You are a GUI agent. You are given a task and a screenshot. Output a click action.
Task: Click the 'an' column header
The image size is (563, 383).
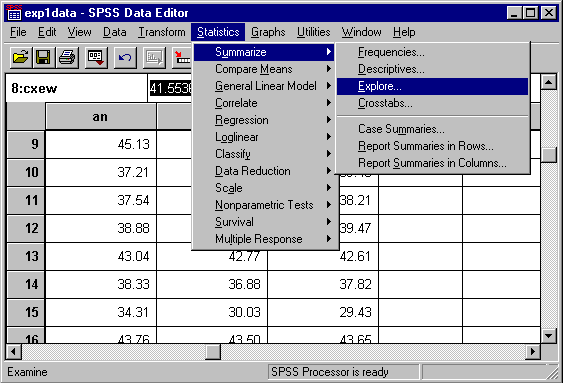coord(101,117)
